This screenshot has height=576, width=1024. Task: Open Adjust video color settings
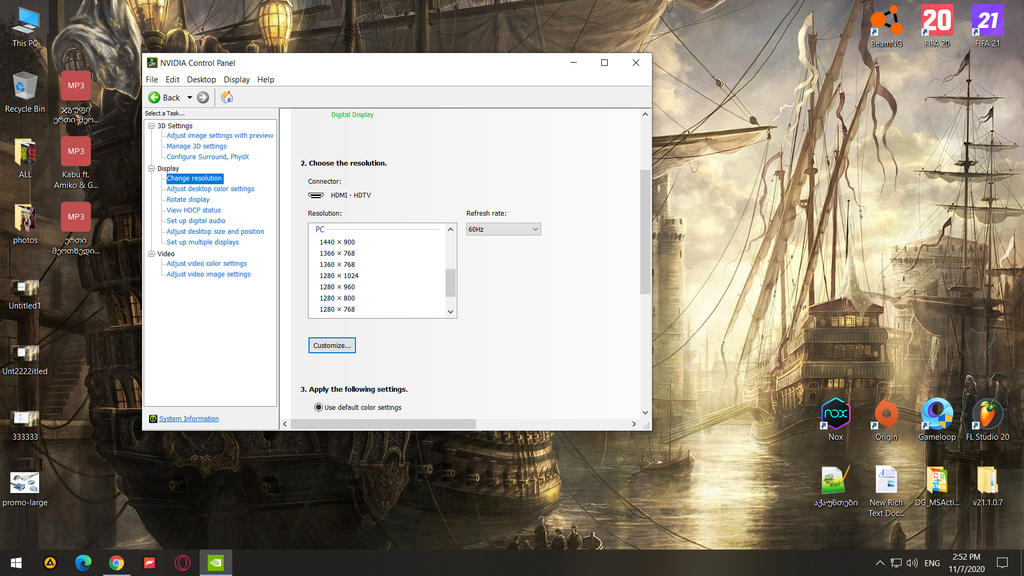(206, 264)
